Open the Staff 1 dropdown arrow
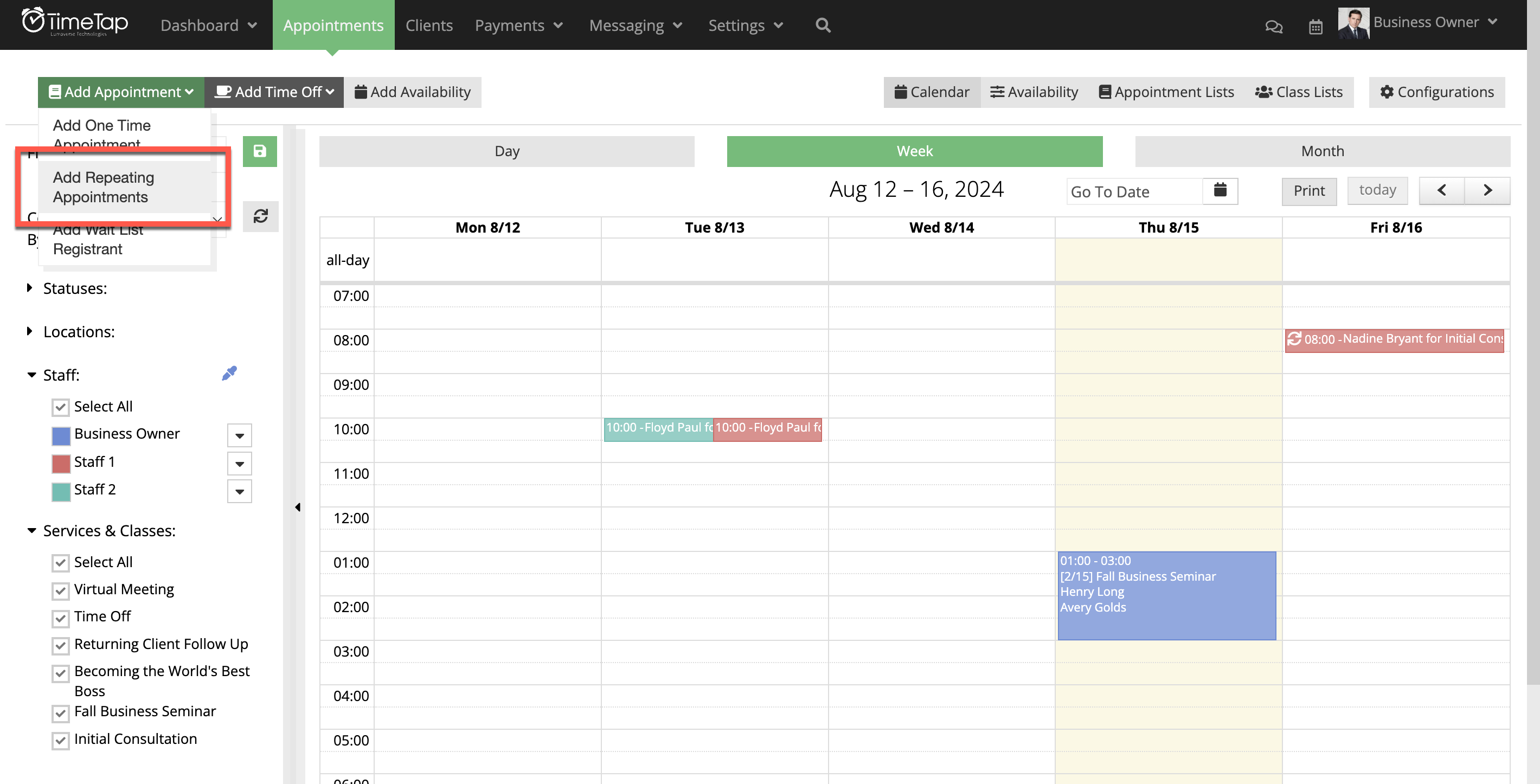This screenshot has width=1540, height=784. click(239, 463)
